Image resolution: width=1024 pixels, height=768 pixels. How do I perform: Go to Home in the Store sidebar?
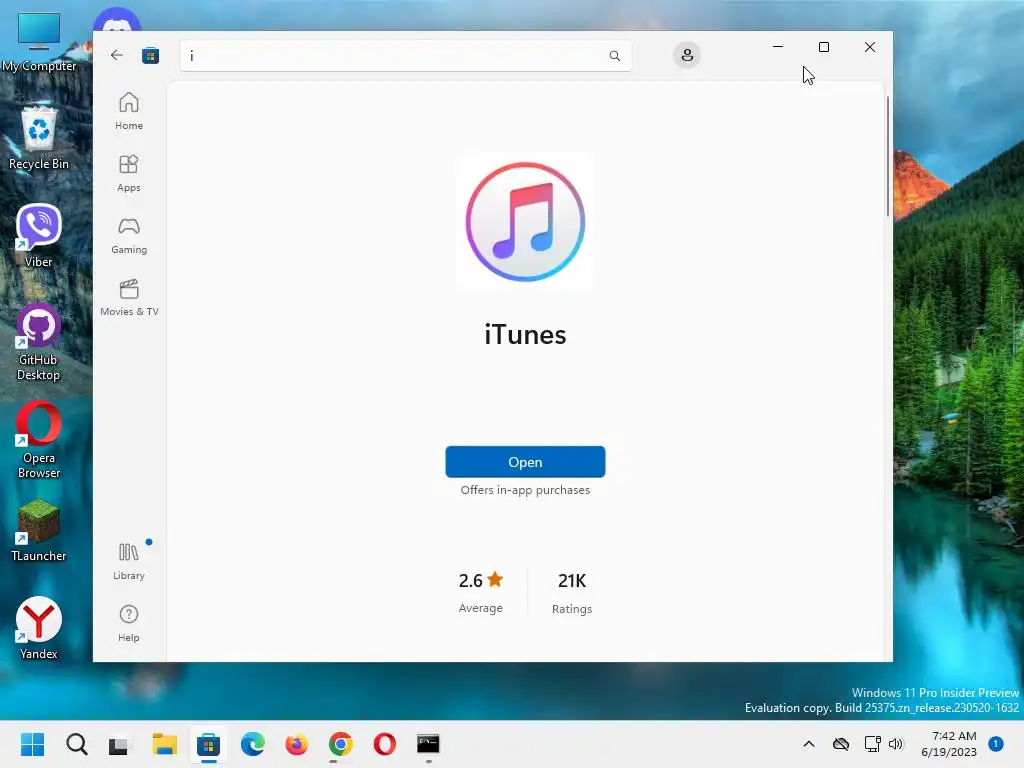click(129, 111)
